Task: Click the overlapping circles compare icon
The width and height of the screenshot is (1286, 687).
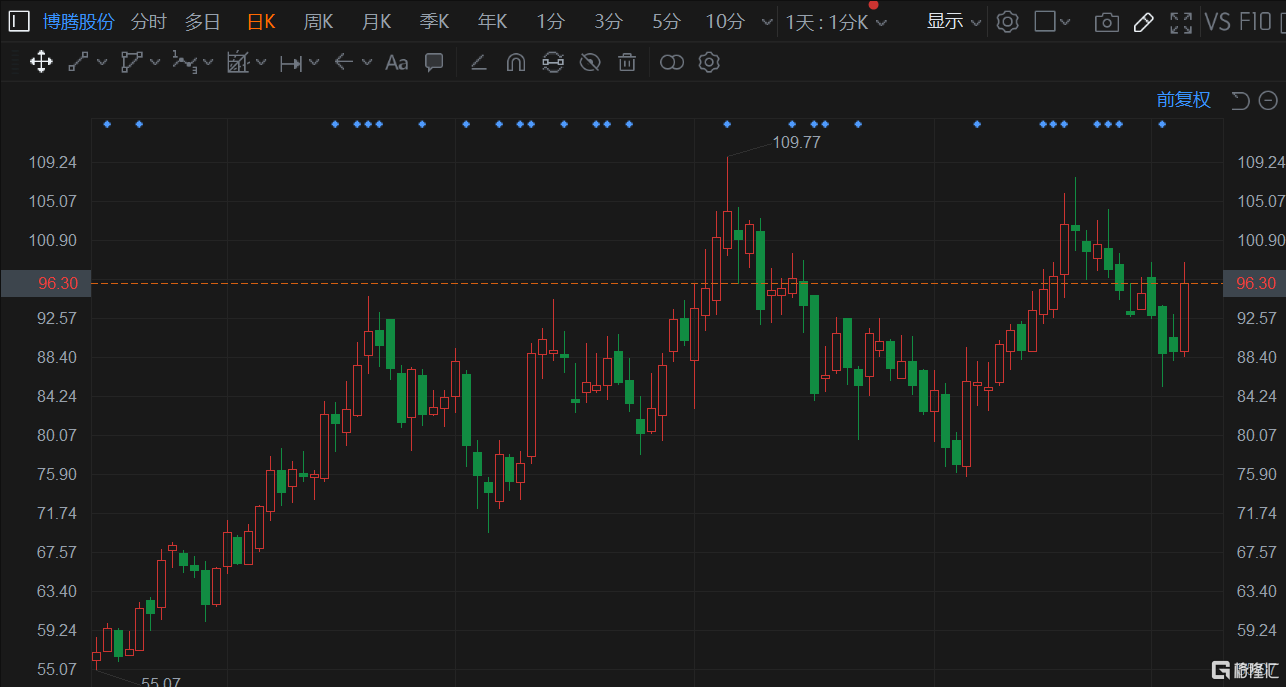Action: [672, 63]
